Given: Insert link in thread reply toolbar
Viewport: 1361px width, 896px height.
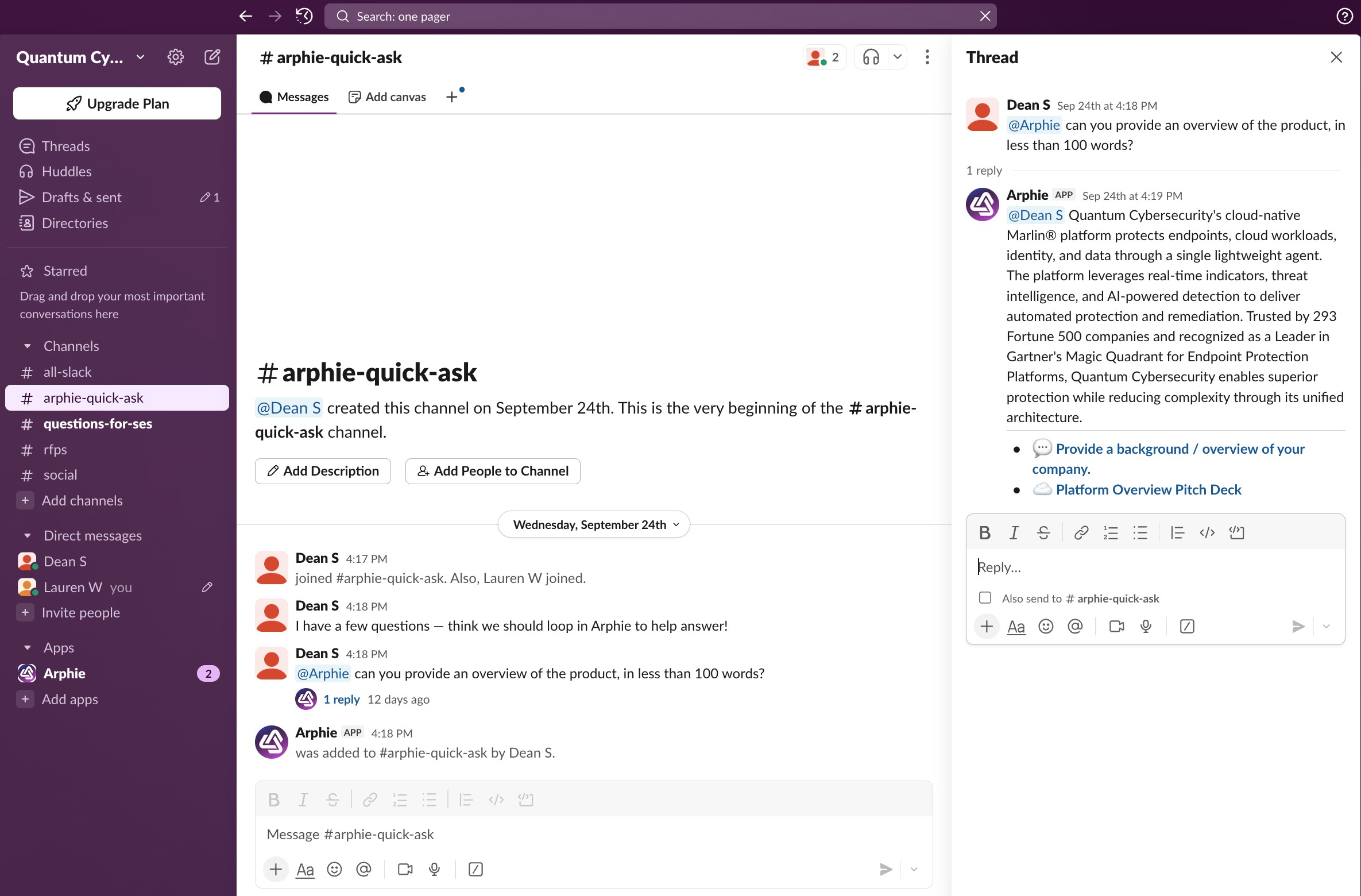Looking at the screenshot, I should pos(1081,533).
